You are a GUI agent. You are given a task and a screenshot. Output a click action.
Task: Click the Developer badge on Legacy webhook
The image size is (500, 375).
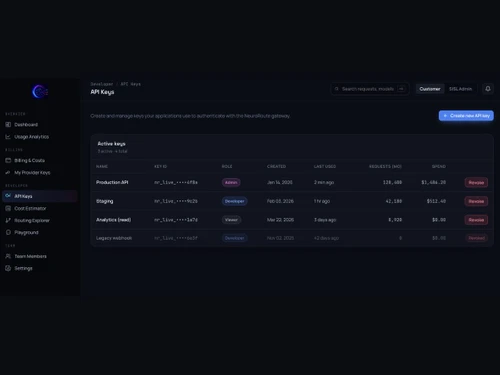235,238
